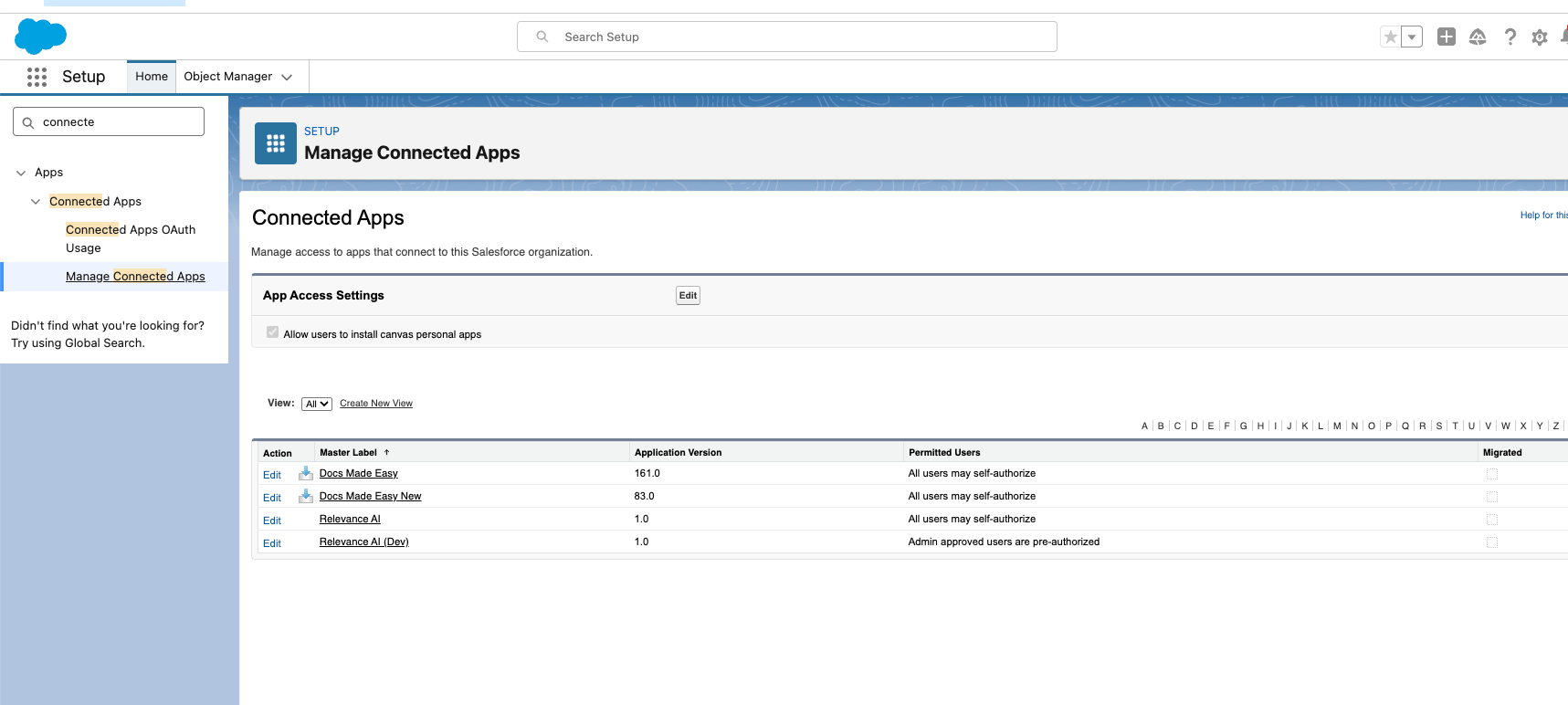Toggle Migrated checkbox for Relevance AI (Dev)
The width and height of the screenshot is (1568, 705).
(x=1492, y=542)
